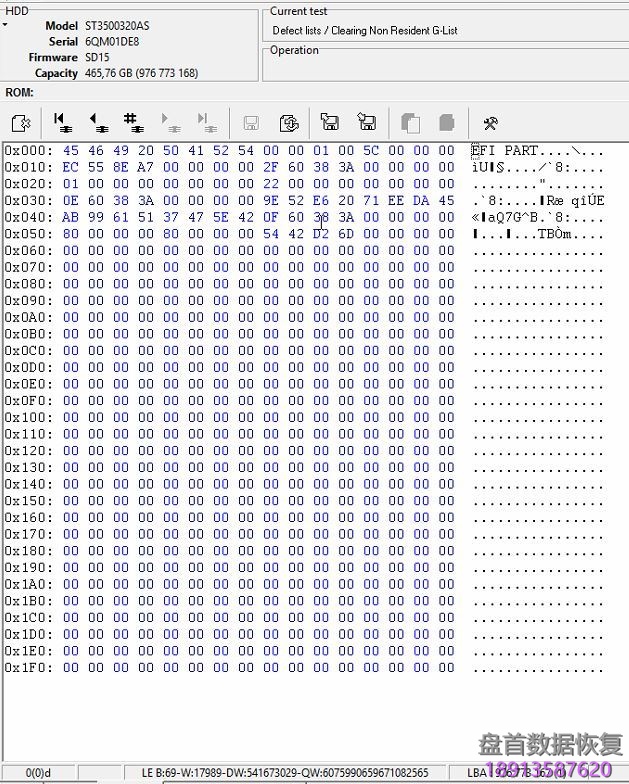Image resolution: width=629 pixels, height=784 pixels.
Task: Go to previous sector arrow icon
Action: point(98,123)
